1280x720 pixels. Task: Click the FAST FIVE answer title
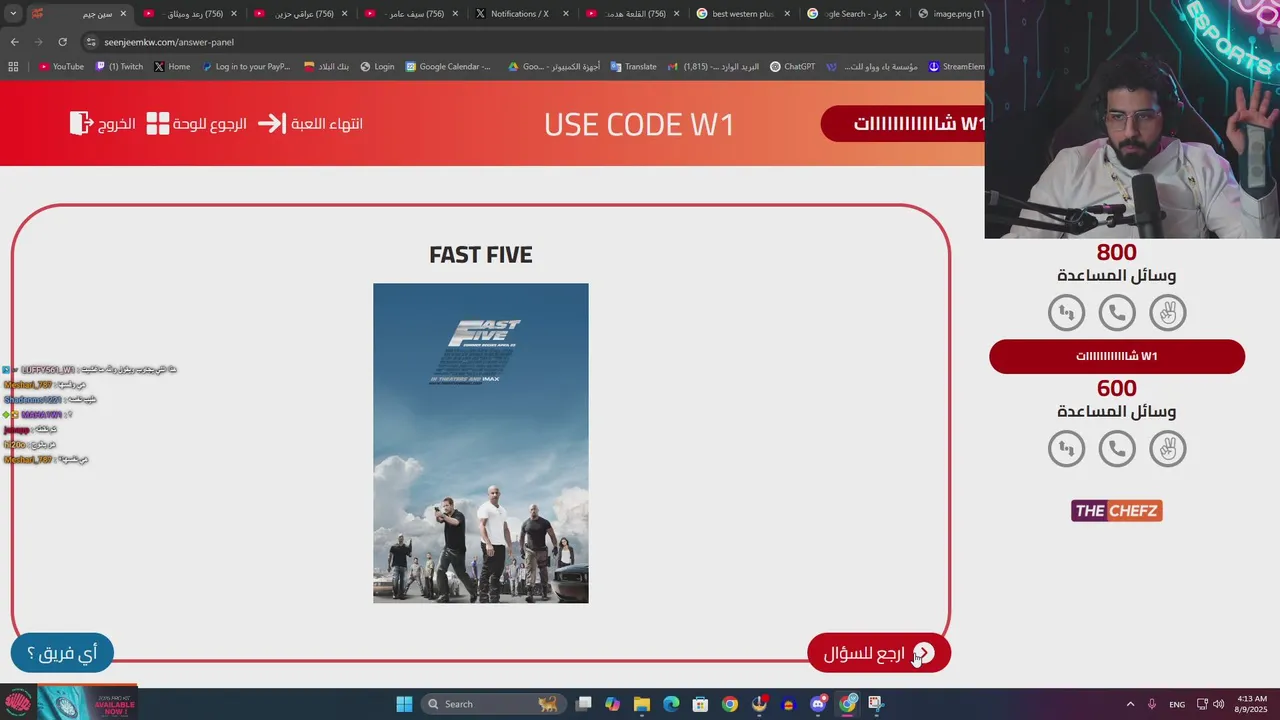click(x=481, y=255)
